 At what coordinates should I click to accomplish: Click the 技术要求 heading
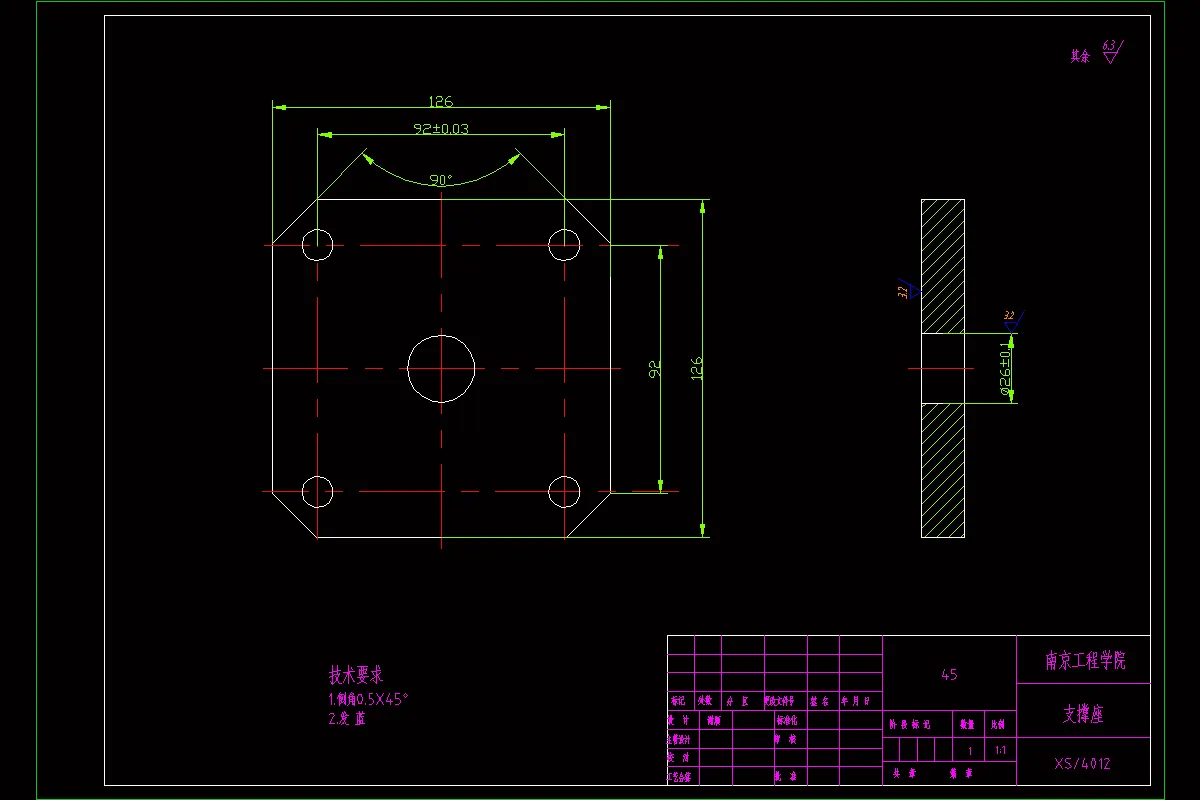coord(356,675)
